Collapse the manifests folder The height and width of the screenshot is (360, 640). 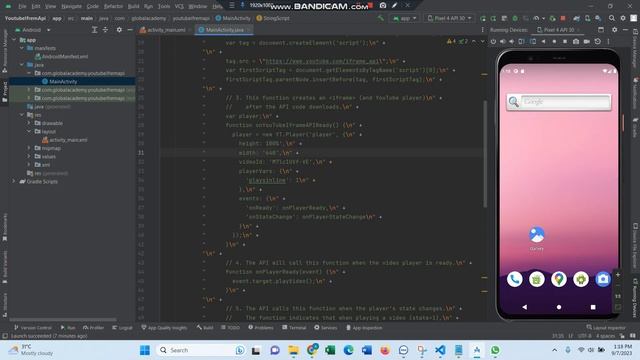pyautogui.click(x=22, y=48)
